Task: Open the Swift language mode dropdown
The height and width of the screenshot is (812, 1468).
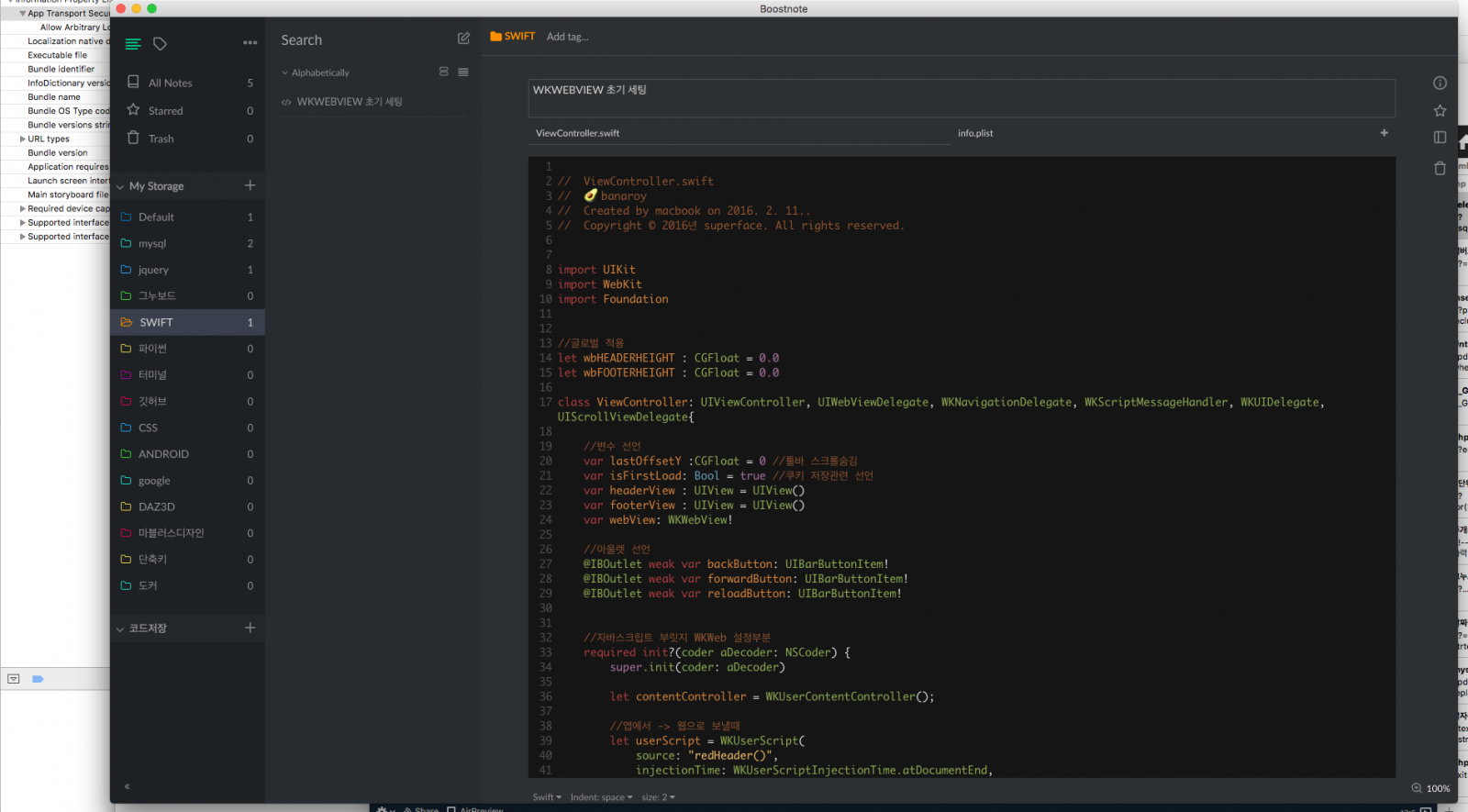Action: [547, 797]
